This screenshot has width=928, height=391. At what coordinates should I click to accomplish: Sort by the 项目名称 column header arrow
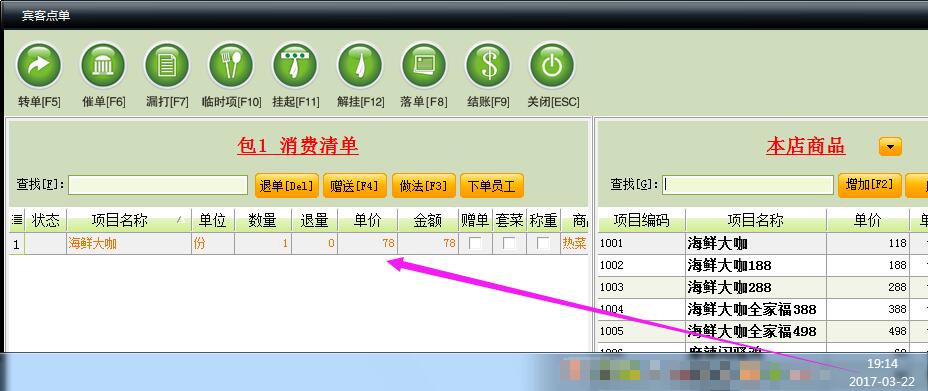pyautogui.click(x=181, y=220)
